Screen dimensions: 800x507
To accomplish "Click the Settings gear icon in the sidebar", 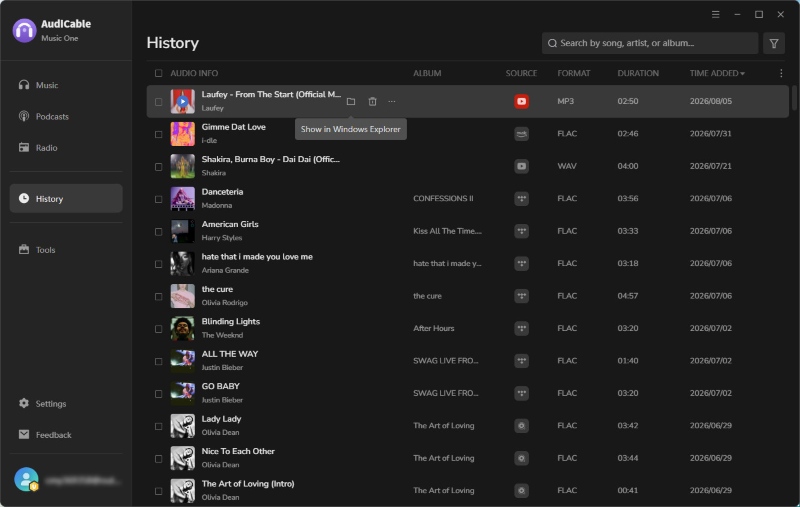I will pyautogui.click(x=24, y=403).
